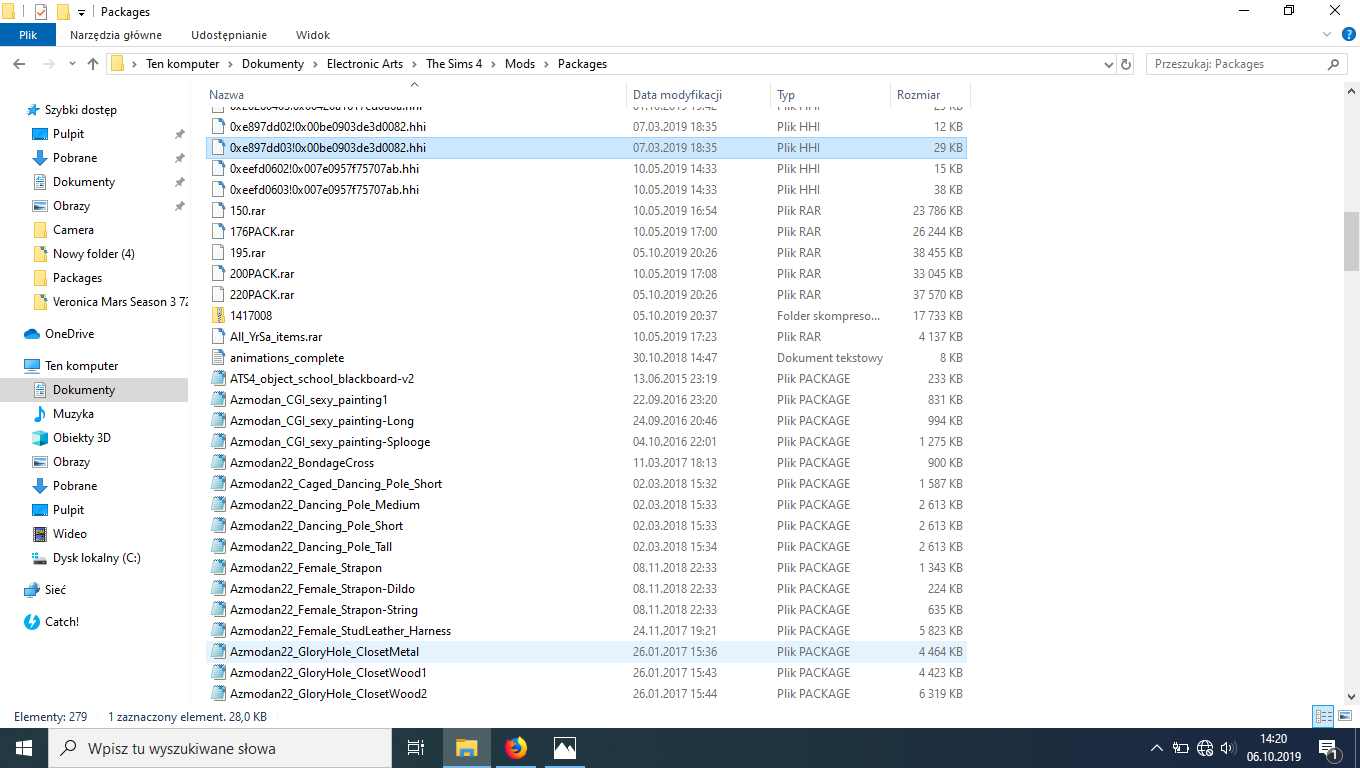Collapse the Ten komputer tree section
The width and height of the screenshot is (1360, 768).
click(x=14, y=365)
